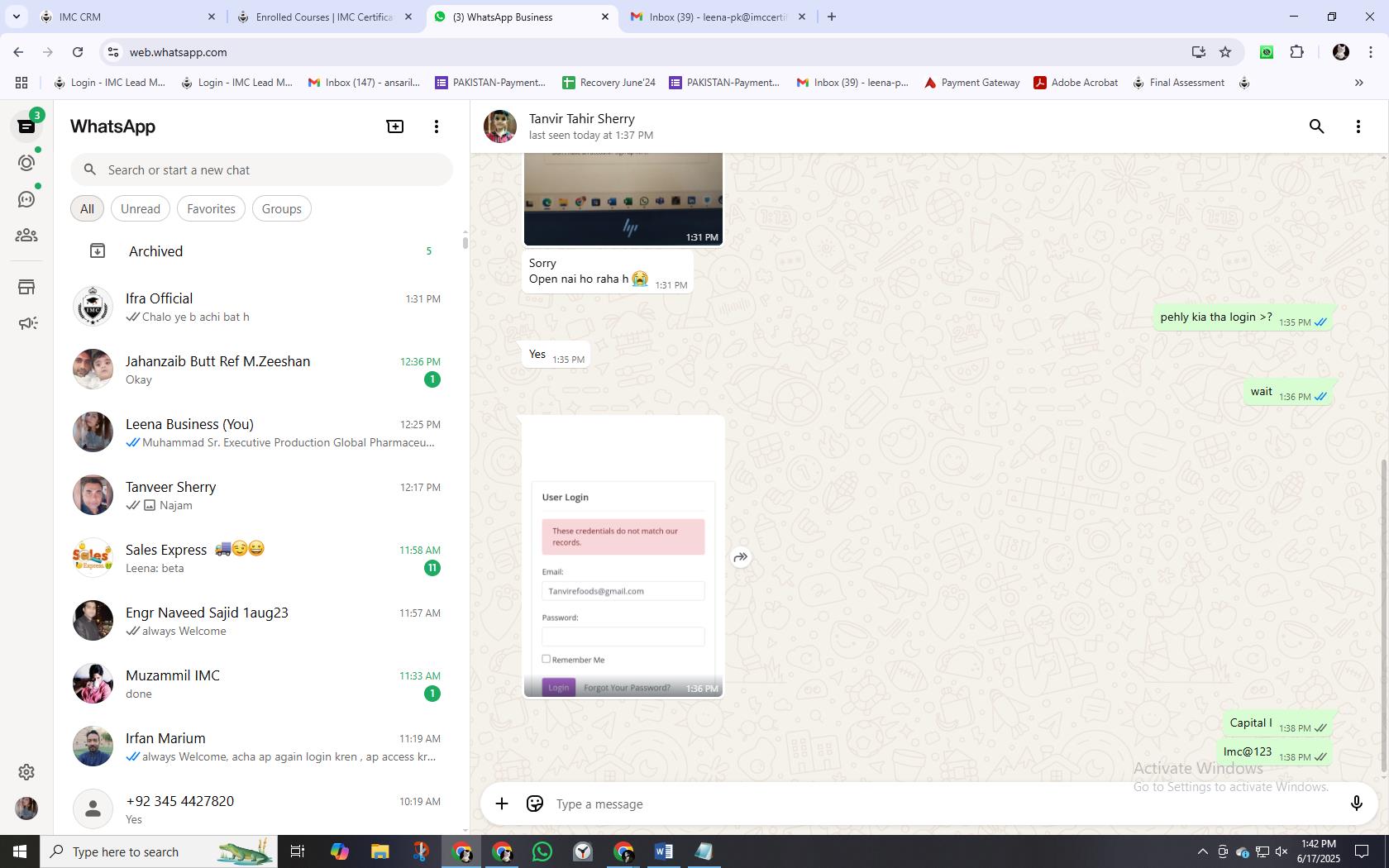Image resolution: width=1389 pixels, height=868 pixels.
Task: Open the Muzammil IMC chat
Action: click(x=261, y=684)
